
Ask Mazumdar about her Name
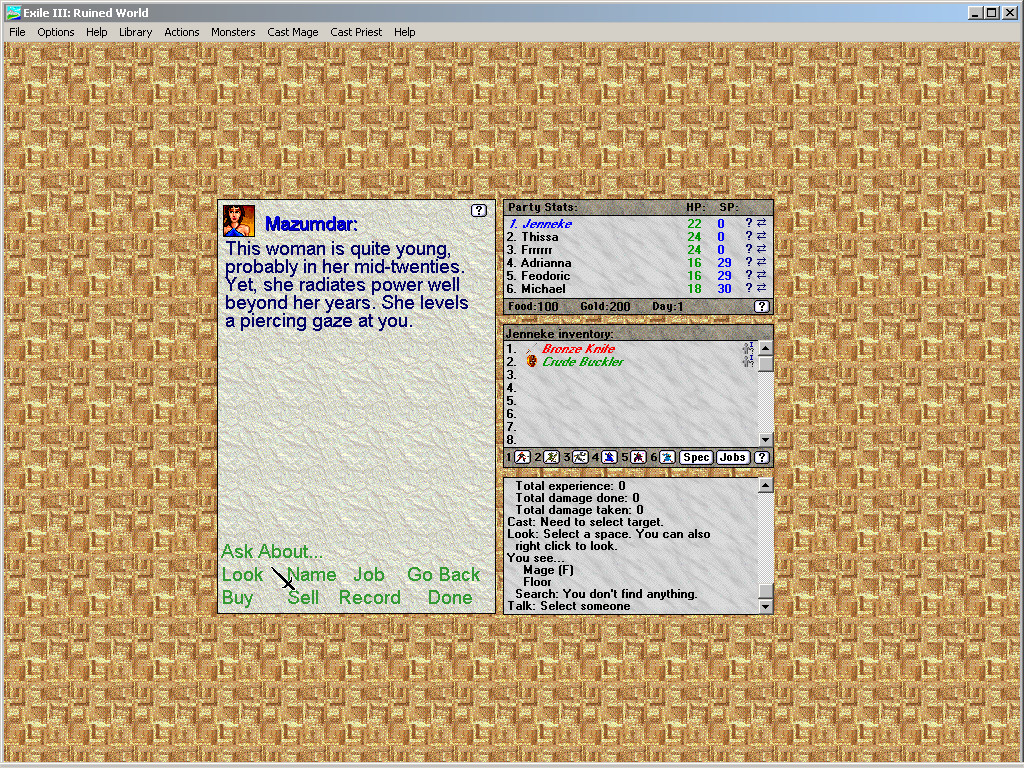point(312,574)
